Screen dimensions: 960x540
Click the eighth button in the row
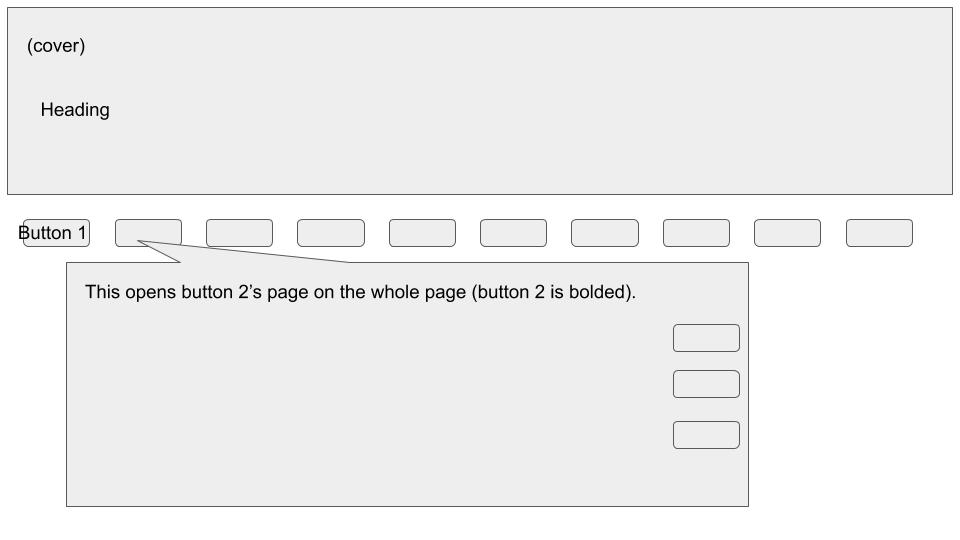click(x=696, y=233)
